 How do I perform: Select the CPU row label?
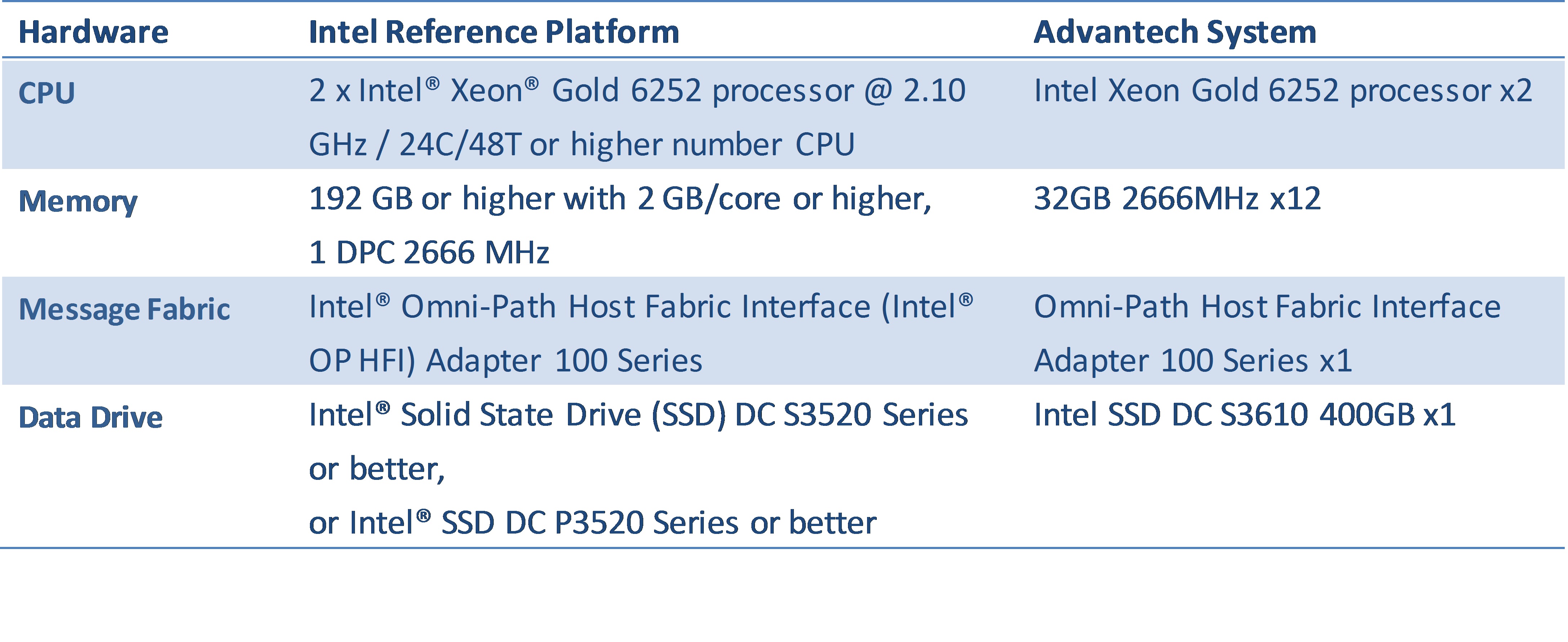coord(47,93)
